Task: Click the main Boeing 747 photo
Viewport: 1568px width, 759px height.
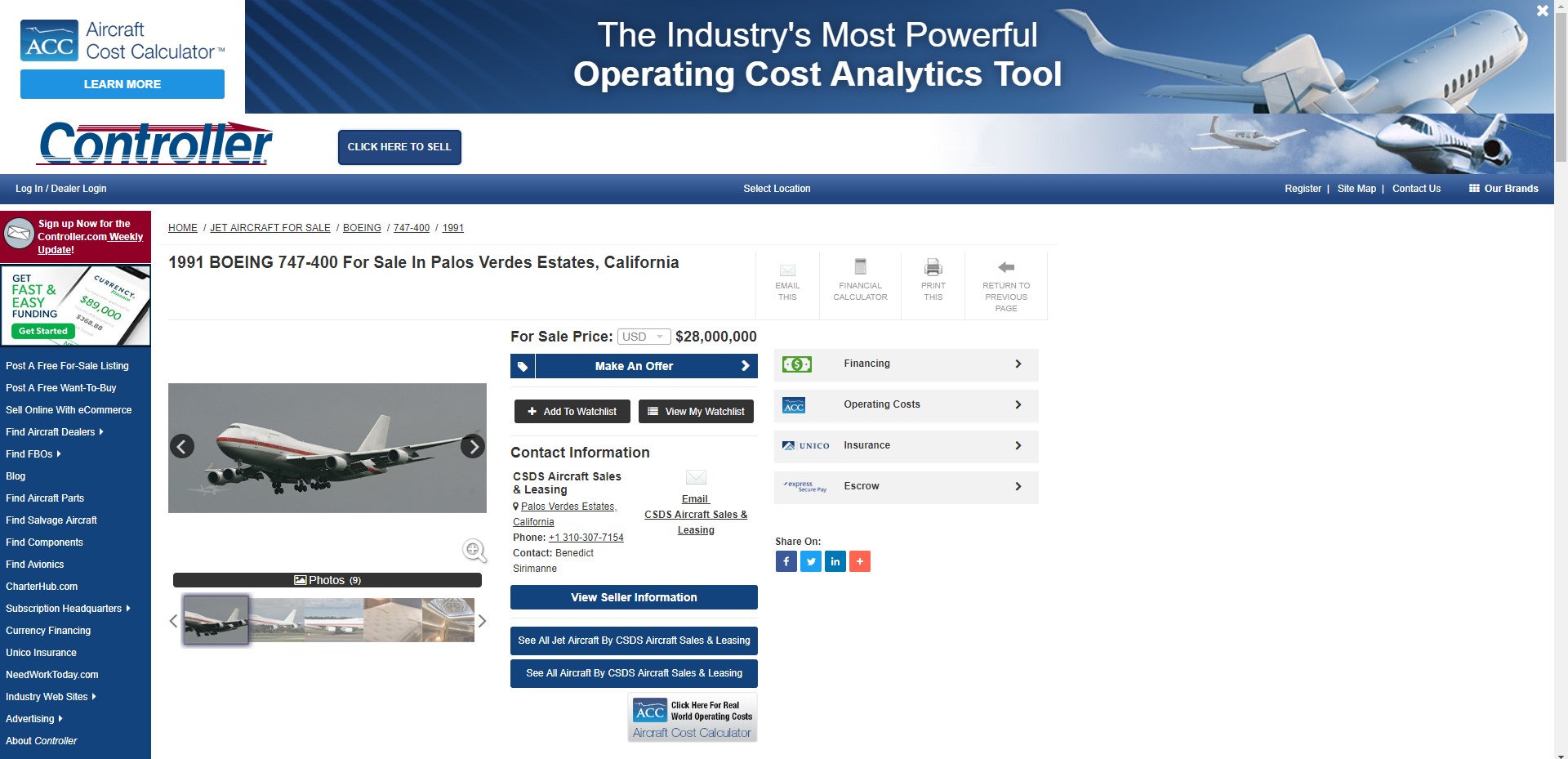Action: (327, 448)
